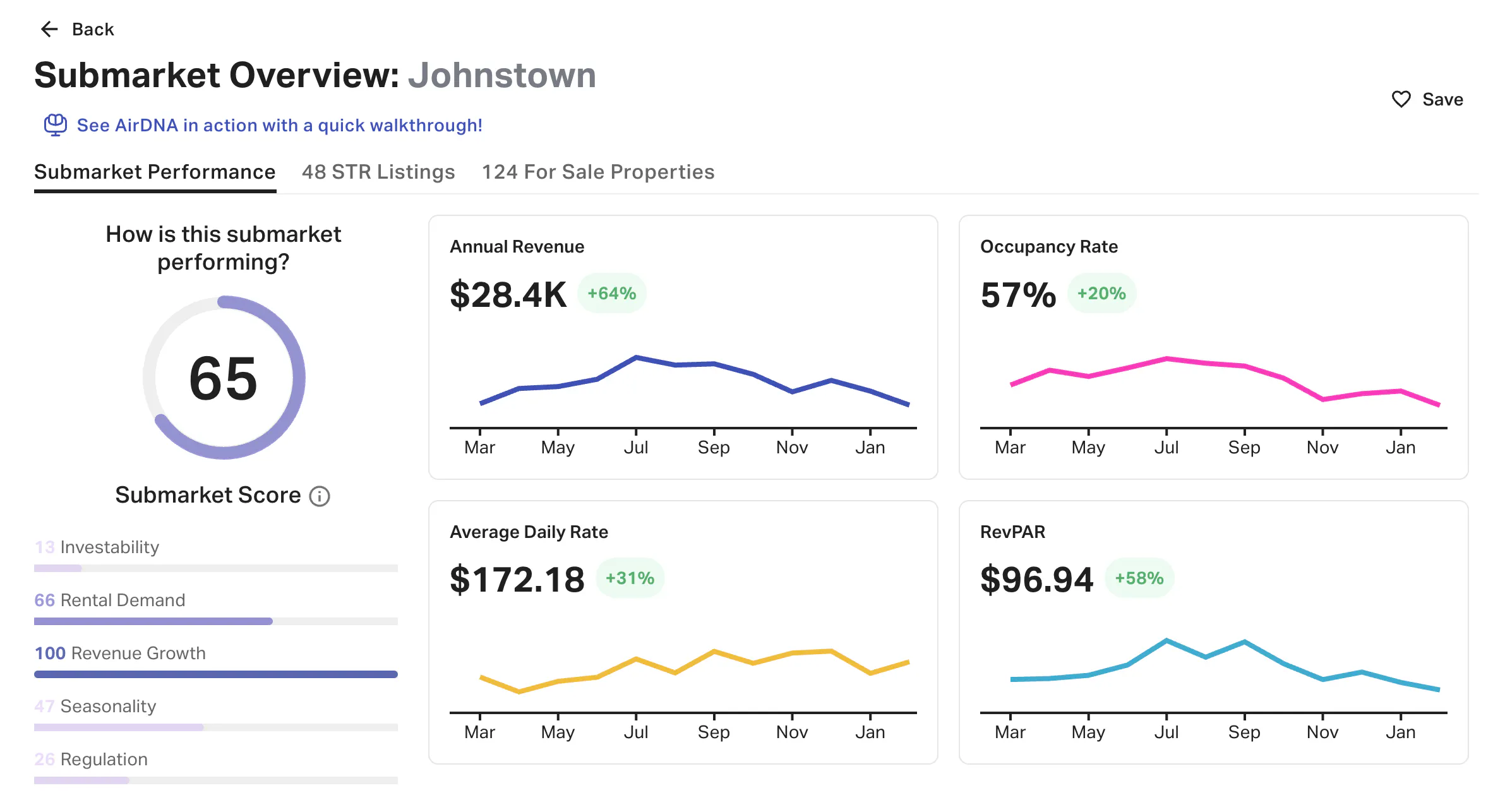
Task: Click the Jan label on the RevPAR chart
Action: click(1401, 732)
